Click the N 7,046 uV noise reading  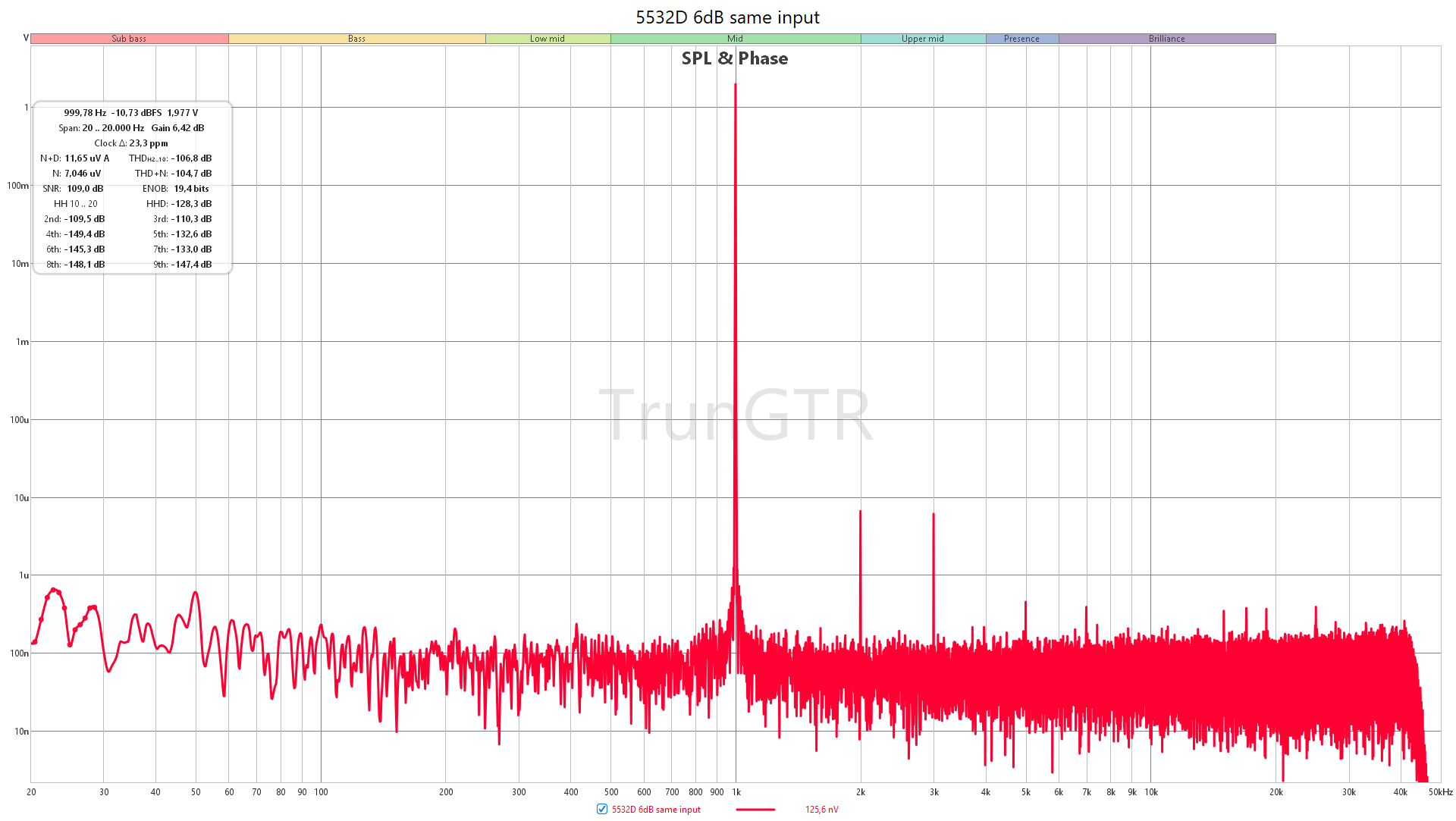[76, 174]
